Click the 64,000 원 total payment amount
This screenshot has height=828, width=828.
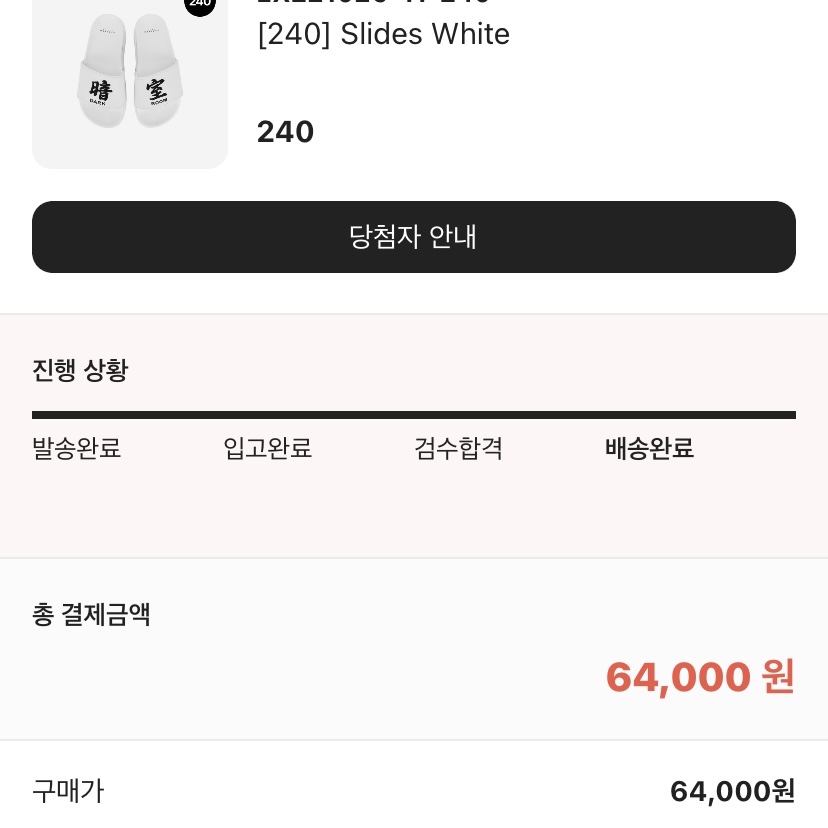coord(699,677)
